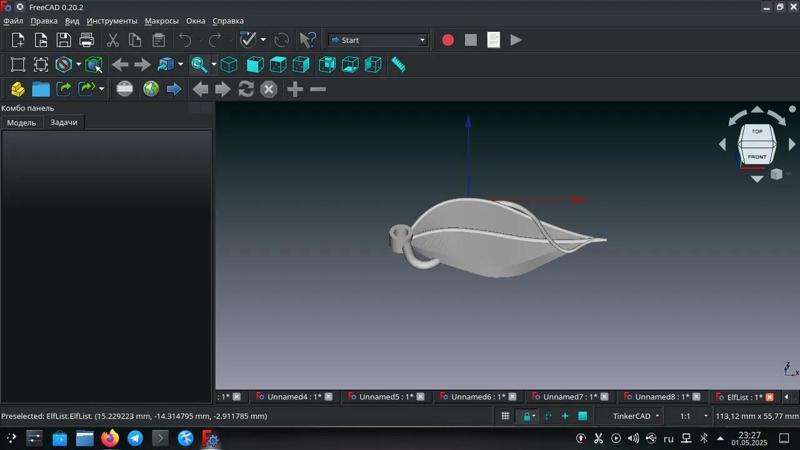This screenshot has width=800, height=450.
Task: Open the Вид menu
Action: [x=72, y=21]
